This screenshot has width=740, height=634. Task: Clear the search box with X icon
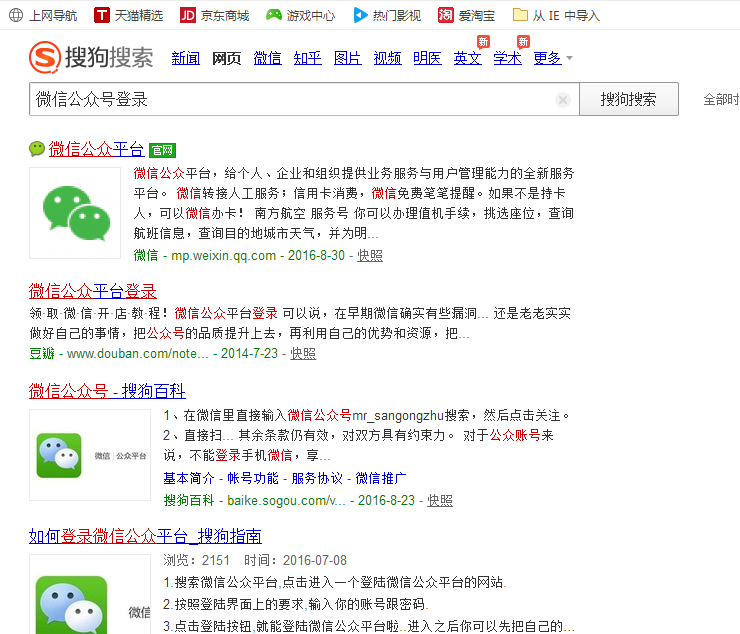coord(563,100)
